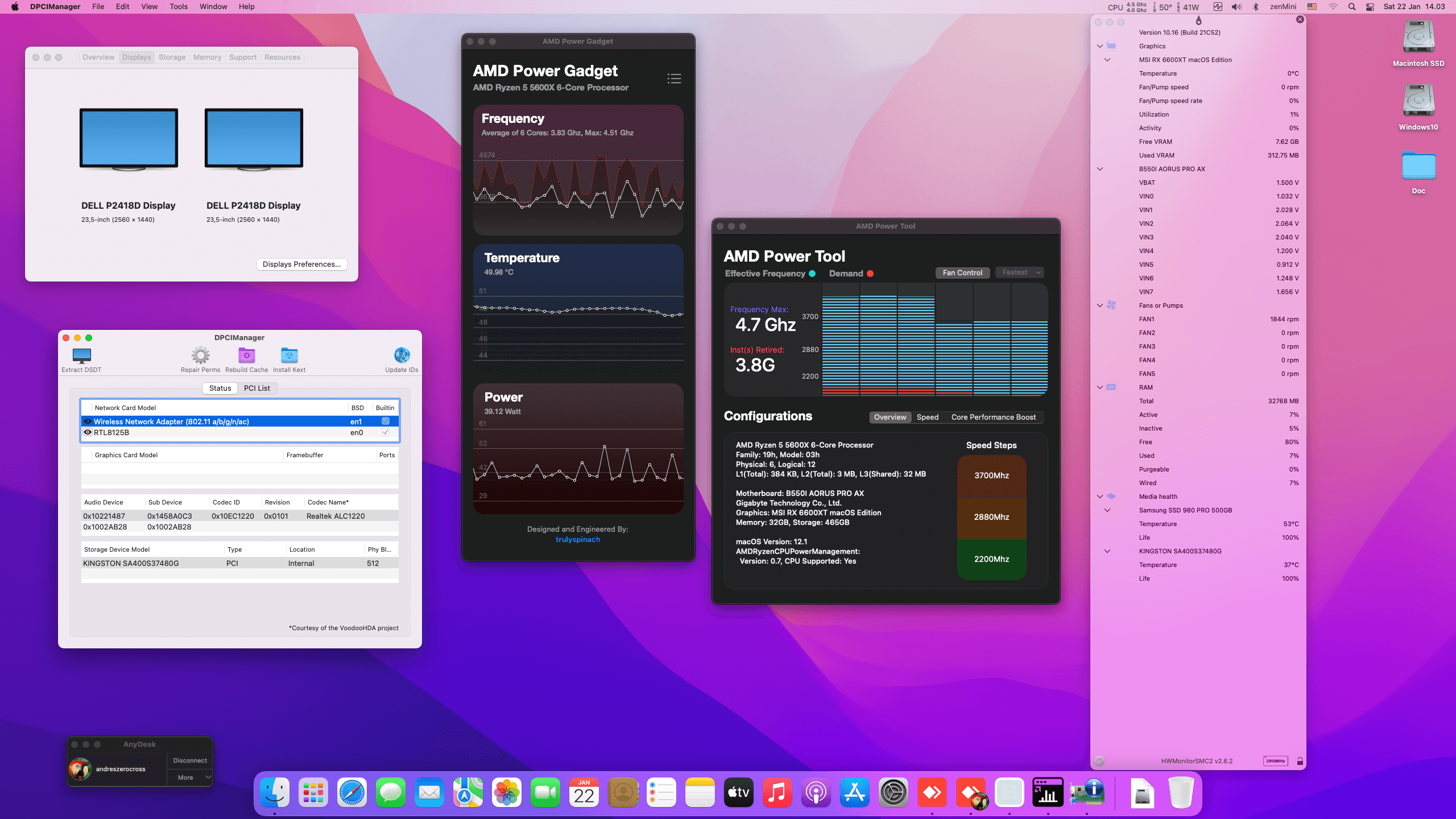
Task: Open Macintosh SSD drive icon on desktop
Action: pyautogui.click(x=1418, y=38)
